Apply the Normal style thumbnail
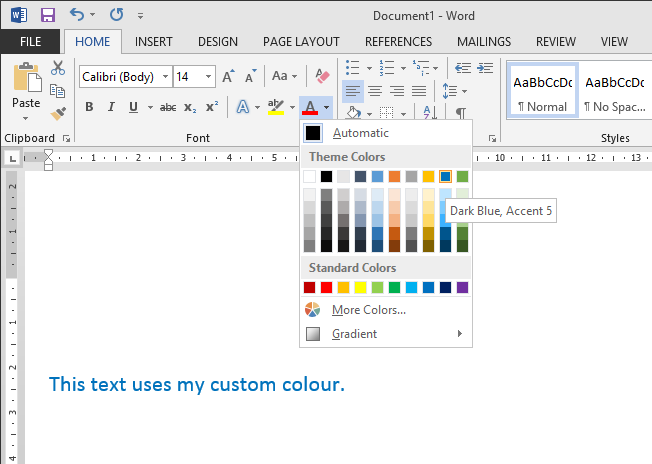The height and width of the screenshot is (464, 652). pyautogui.click(x=541, y=92)
